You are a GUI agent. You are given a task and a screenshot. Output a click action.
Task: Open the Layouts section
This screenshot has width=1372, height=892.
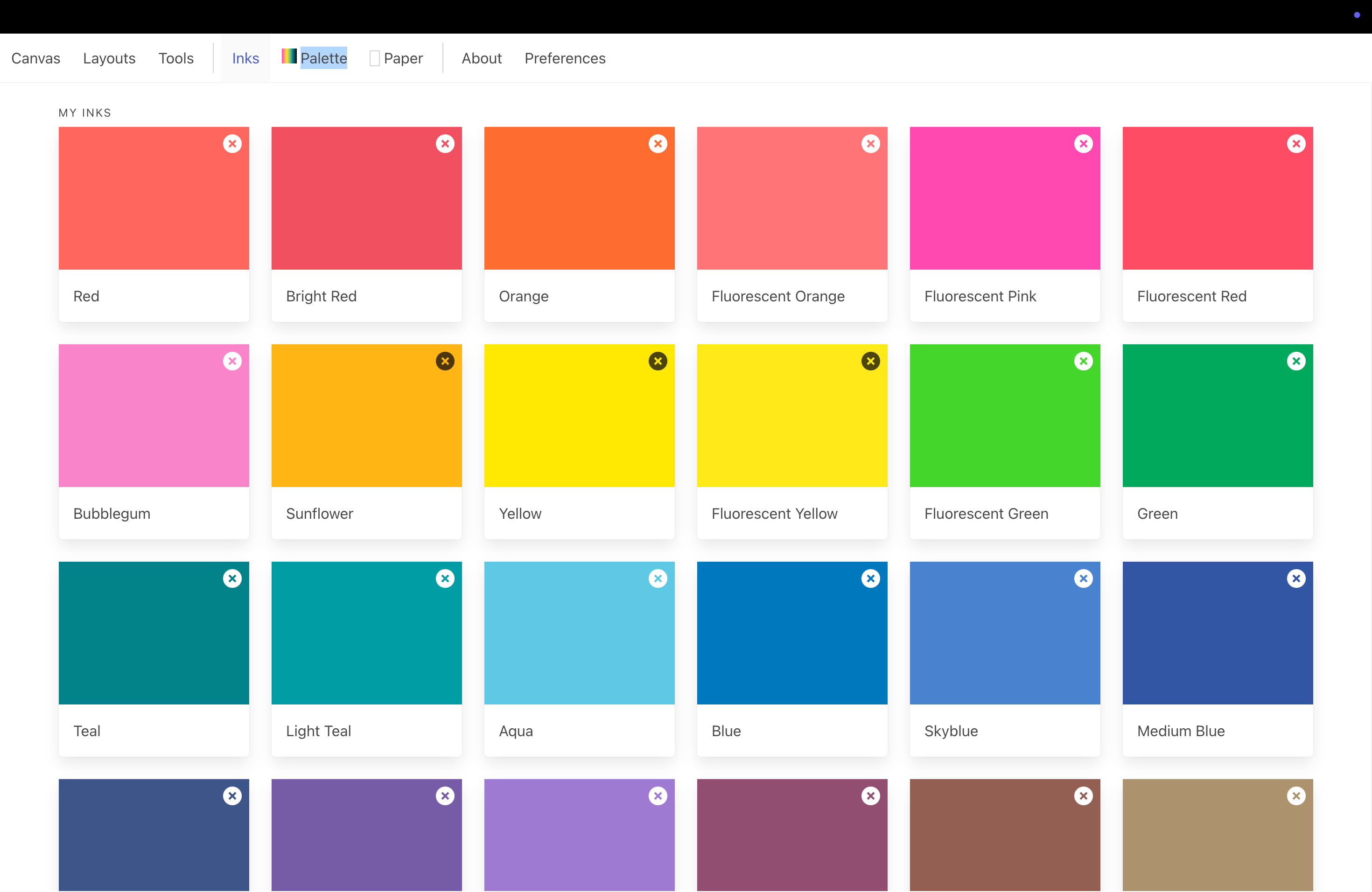tap(109, 58)
